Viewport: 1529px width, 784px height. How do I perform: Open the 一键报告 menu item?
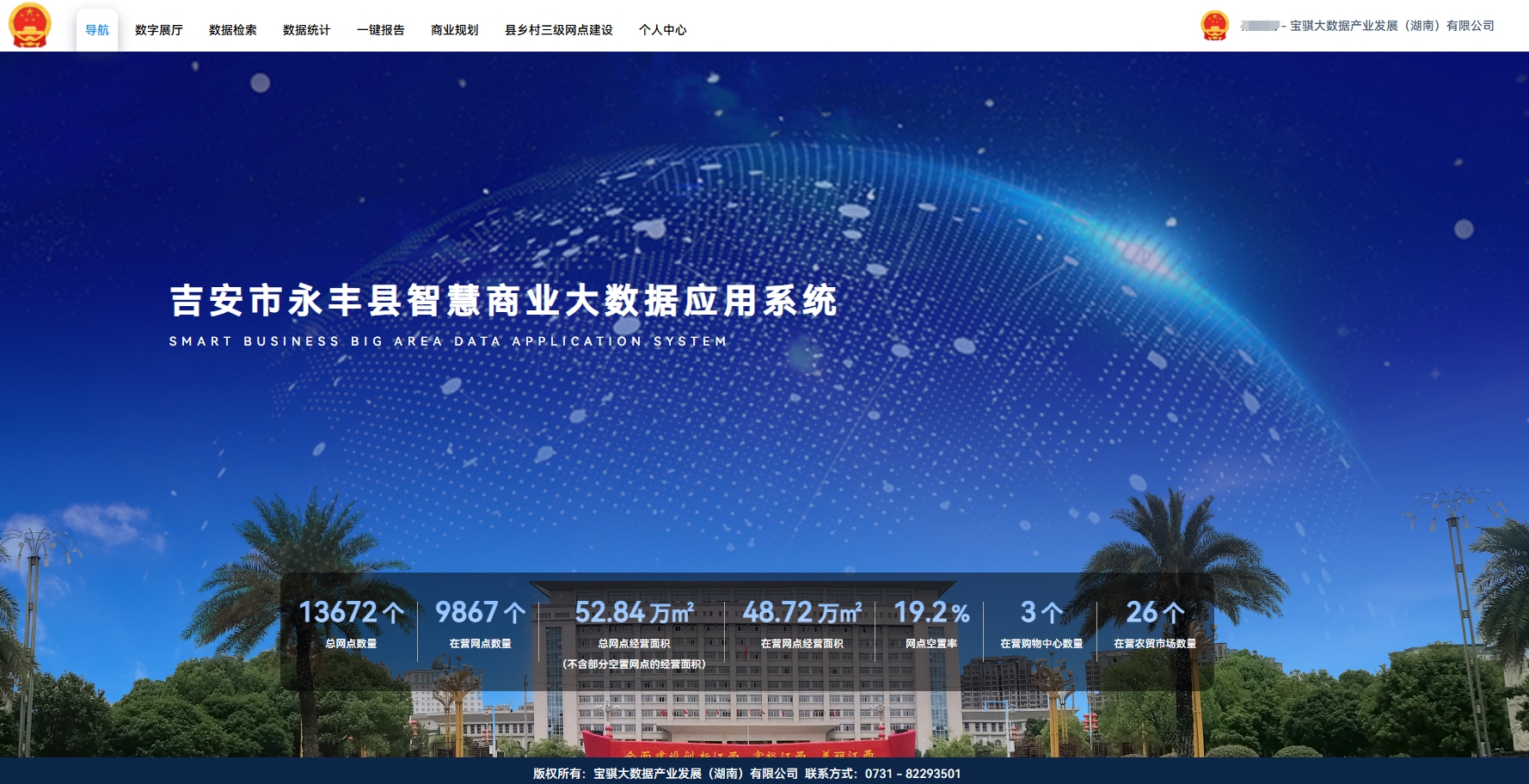381,30
